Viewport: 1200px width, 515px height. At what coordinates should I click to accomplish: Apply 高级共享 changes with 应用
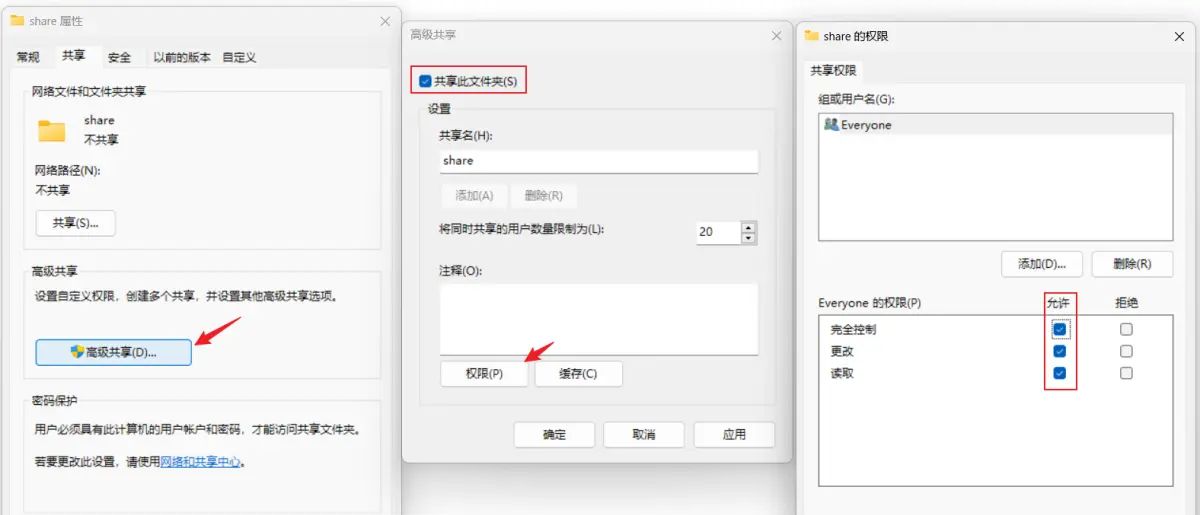tap(734, 435)
